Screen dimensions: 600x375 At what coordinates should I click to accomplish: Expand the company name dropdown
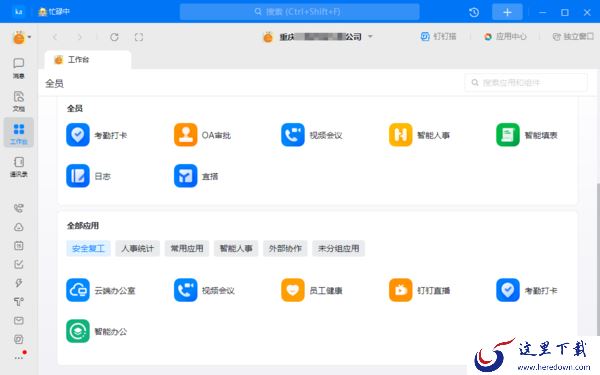[370, 37]
